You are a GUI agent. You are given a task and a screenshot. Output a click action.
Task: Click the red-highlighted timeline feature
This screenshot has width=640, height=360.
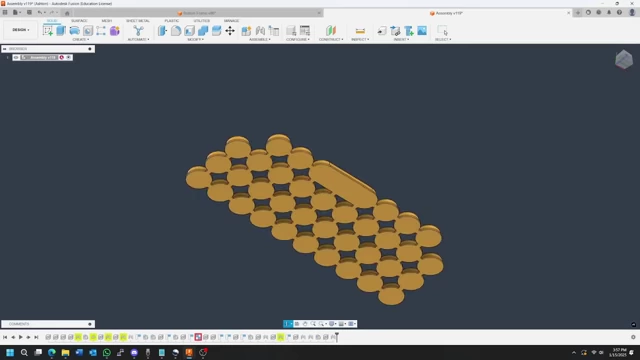point(198,337)
